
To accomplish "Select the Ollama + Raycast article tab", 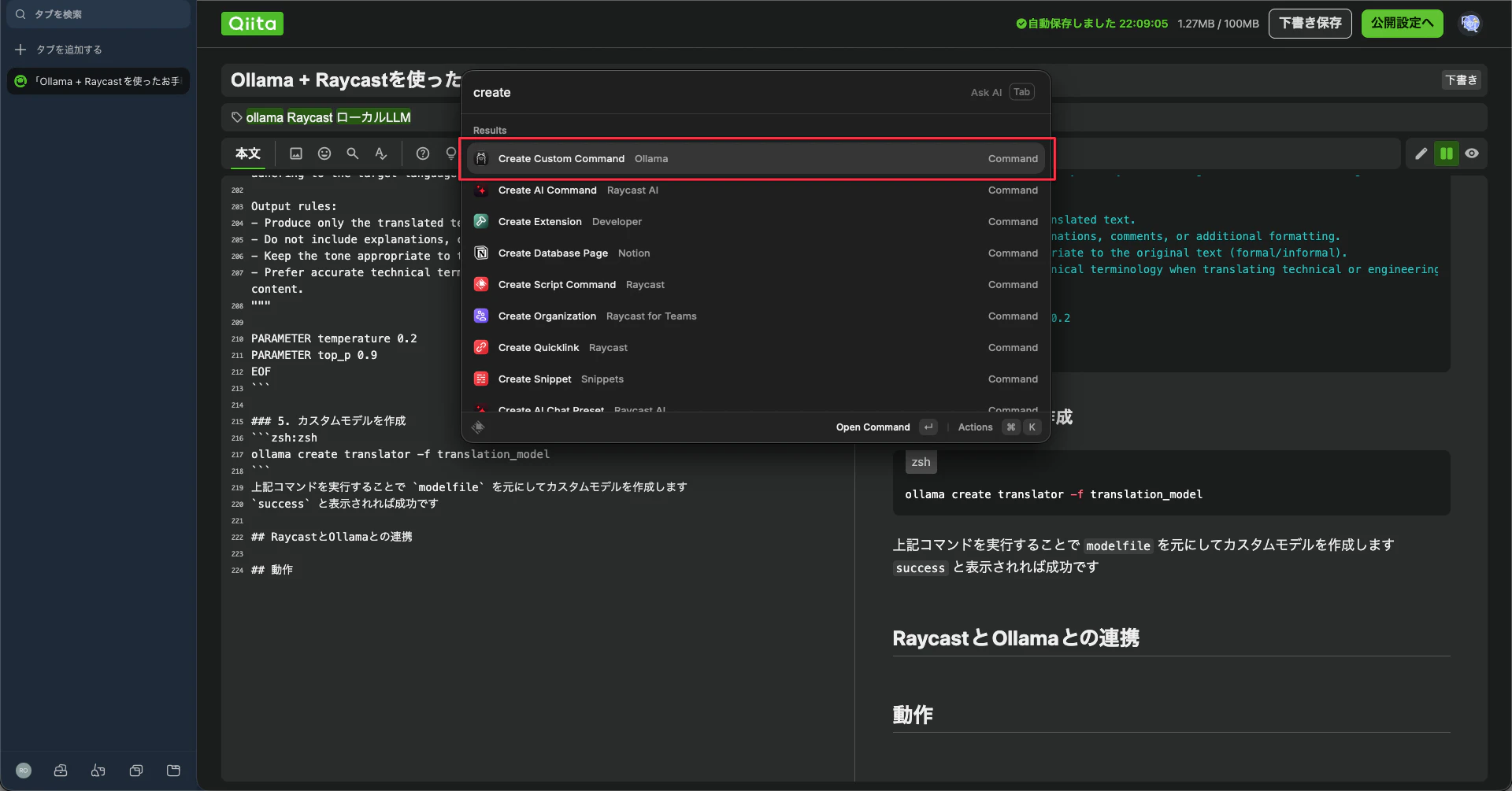I will 98,81.
